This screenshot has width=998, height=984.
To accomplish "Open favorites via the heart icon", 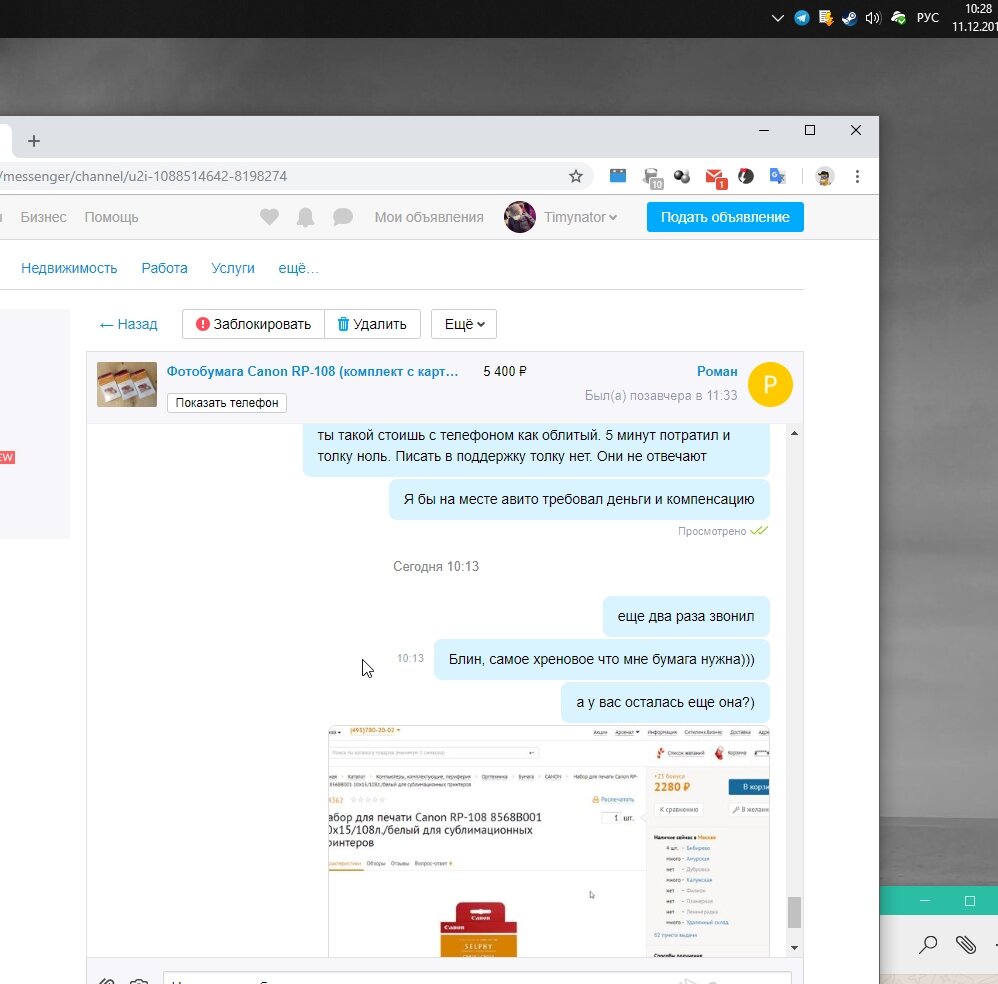I will click(x=269, y=217).
